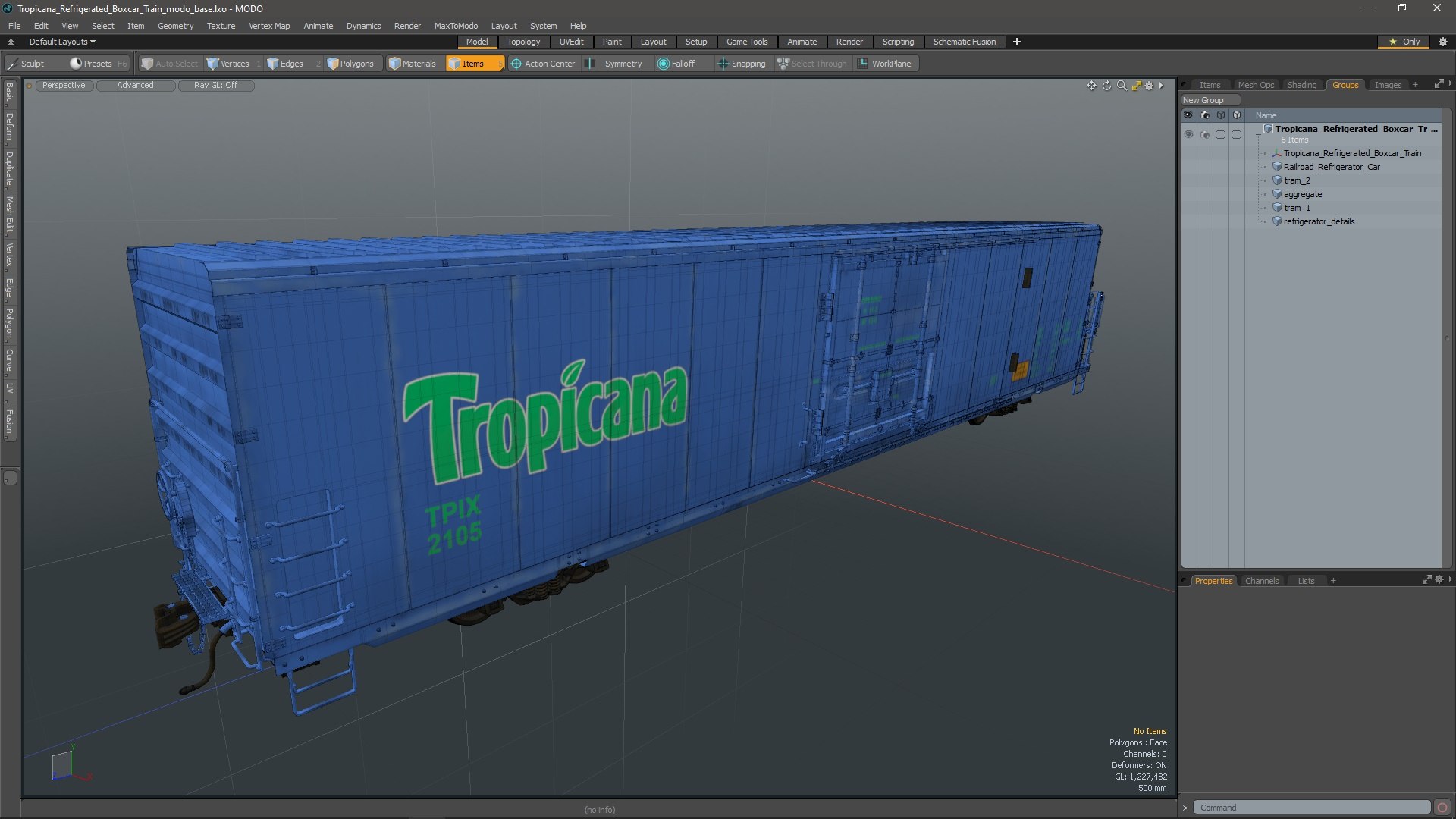The height and width of the screenshot is (819, 1456).
Task: Toggle render camera for Tropicana group
Action: [1205, 134]
